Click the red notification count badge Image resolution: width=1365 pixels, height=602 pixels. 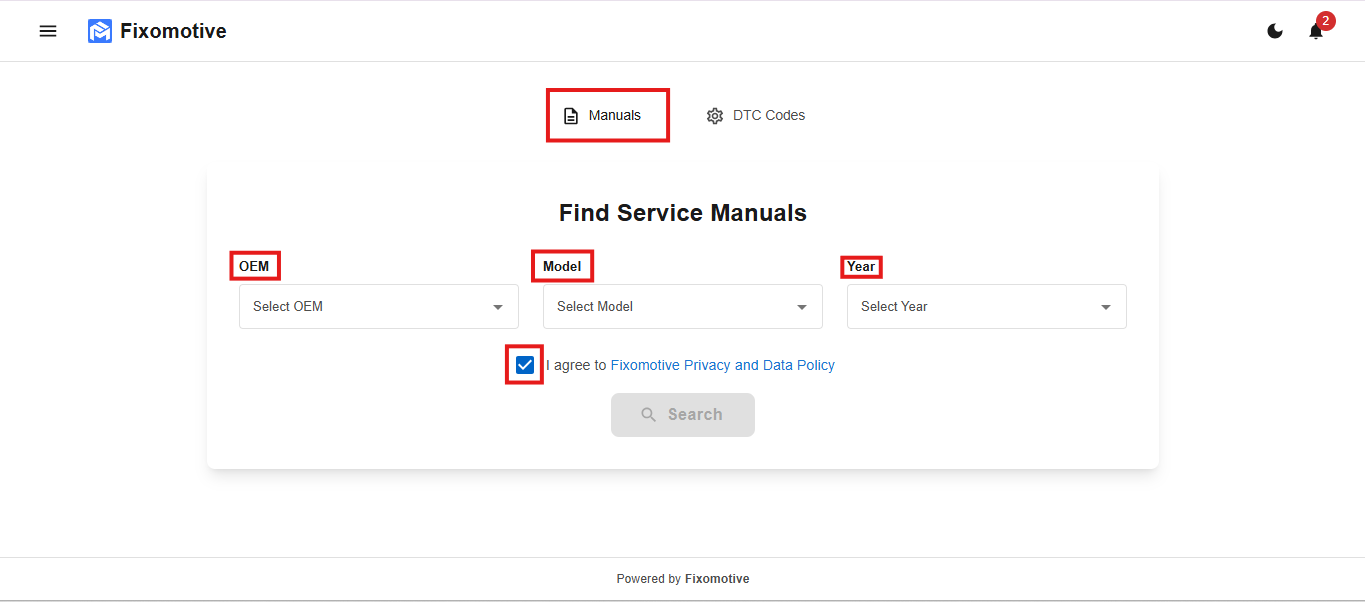1326,20
